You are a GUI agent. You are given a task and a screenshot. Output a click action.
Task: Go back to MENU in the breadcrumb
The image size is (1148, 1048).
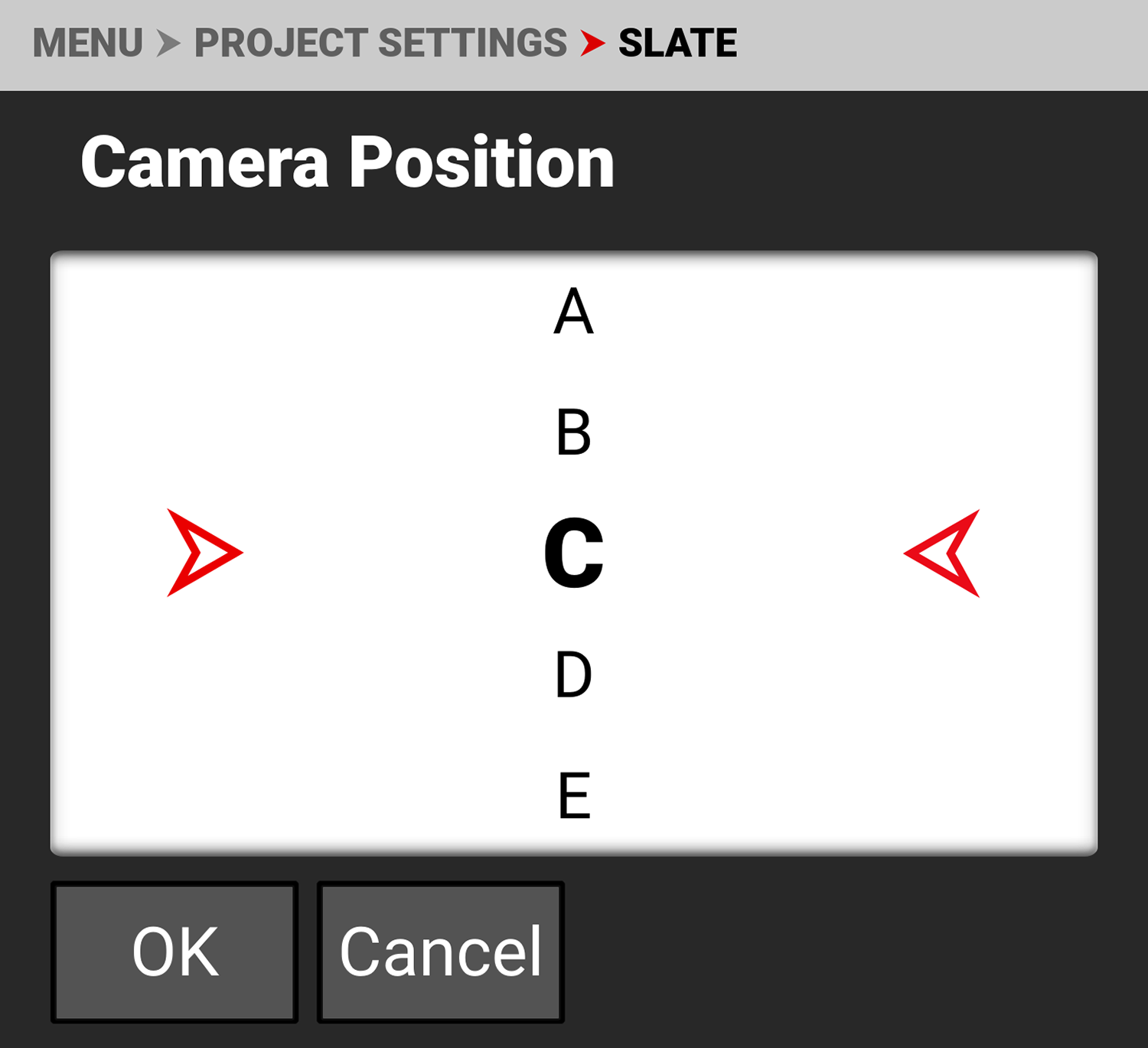click(88, 43)
